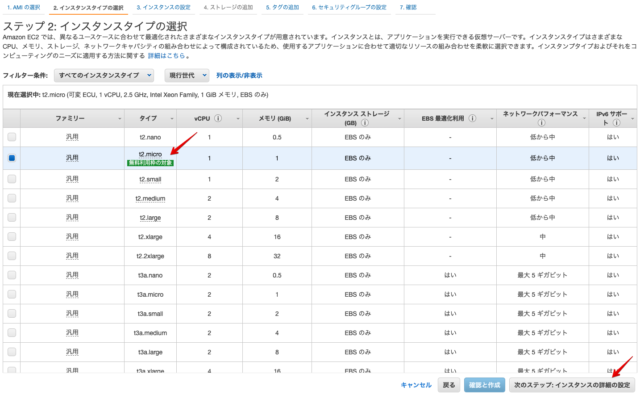Click 次のステップ: インスタンスの詳細の設定 button
Screen dimensions: 640x395
click(x=572, y=385)
